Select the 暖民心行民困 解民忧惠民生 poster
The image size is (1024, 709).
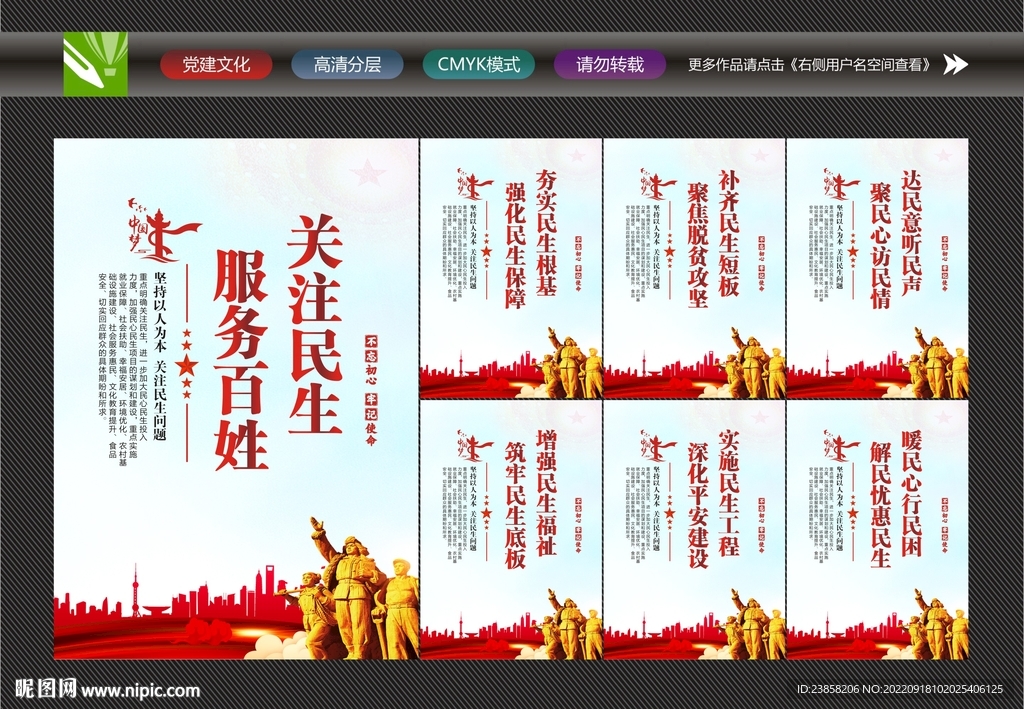point(877,530)
